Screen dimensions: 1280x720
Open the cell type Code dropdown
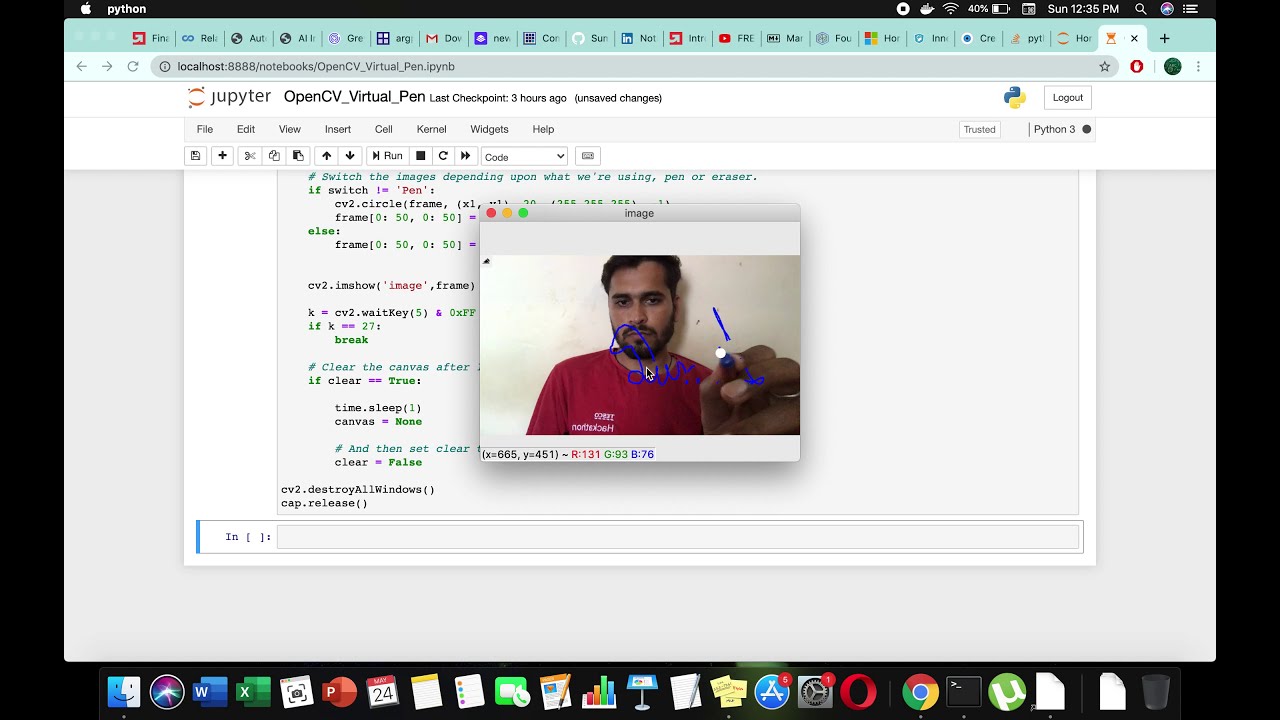pyautogui.click(x=525, y=157)
